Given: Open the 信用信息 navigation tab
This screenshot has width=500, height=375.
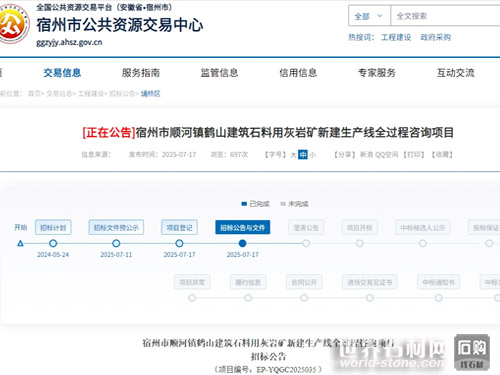Looking at the screenshot, I should click(298, 73).
